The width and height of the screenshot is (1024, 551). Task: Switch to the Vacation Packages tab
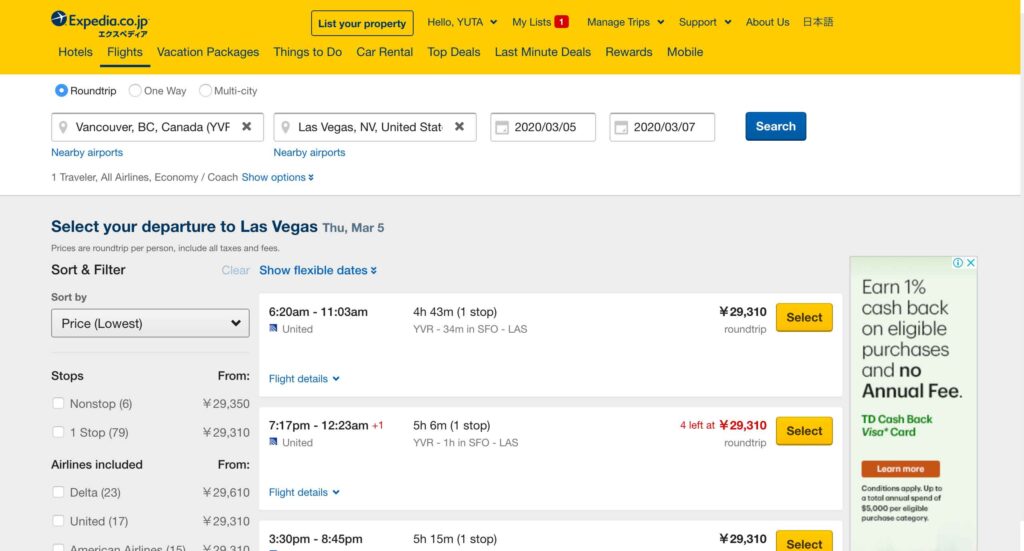coord(208,52)
